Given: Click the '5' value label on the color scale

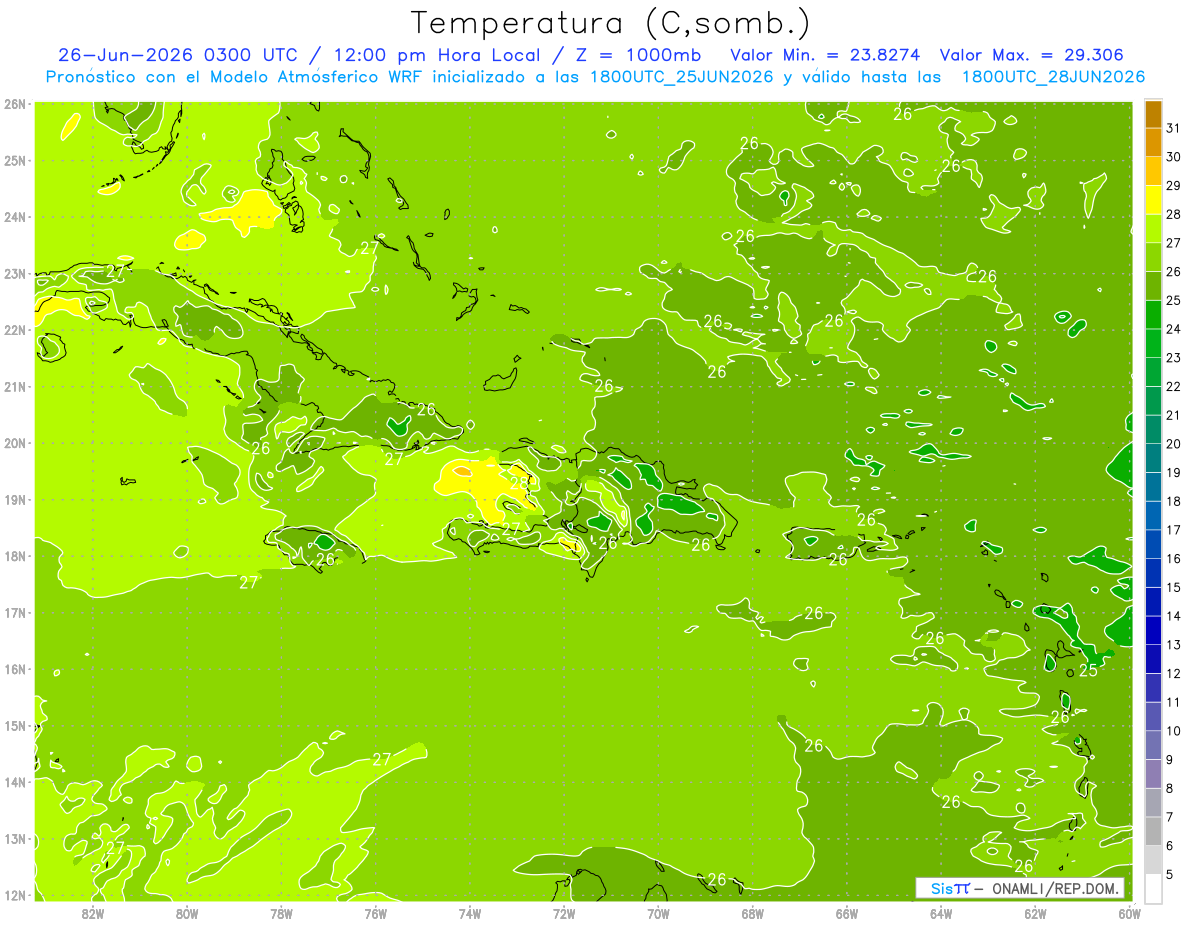Looking at the screenshot, I should pos(1169,874).
